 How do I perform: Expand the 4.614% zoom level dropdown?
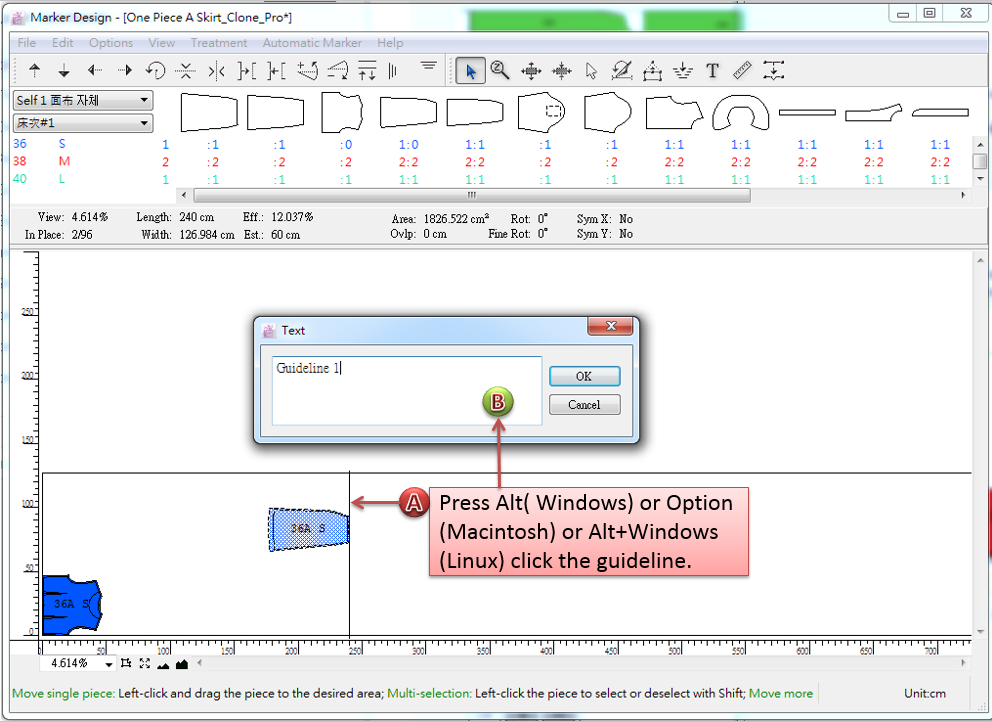108,664
